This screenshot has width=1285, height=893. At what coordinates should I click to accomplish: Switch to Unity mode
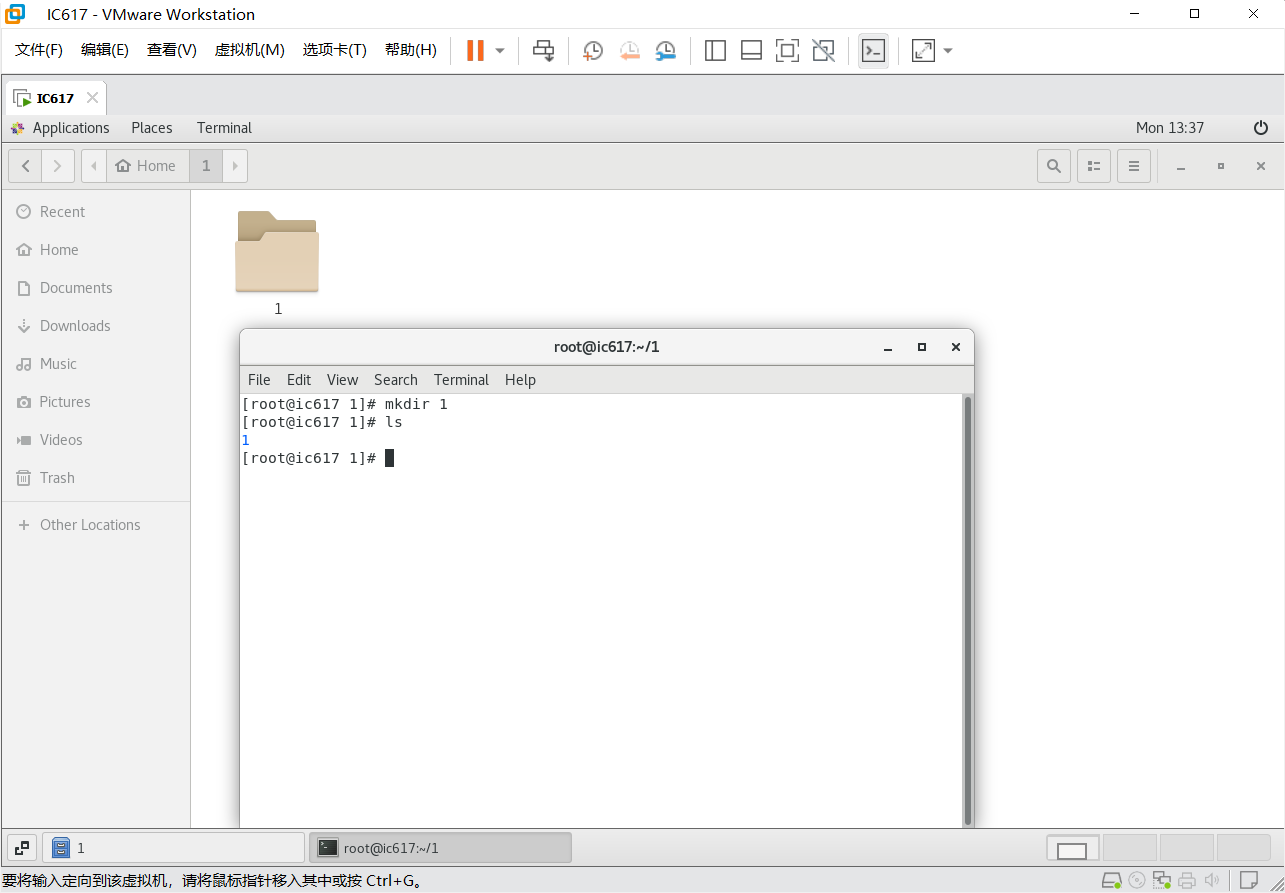[x=823, y=50]
